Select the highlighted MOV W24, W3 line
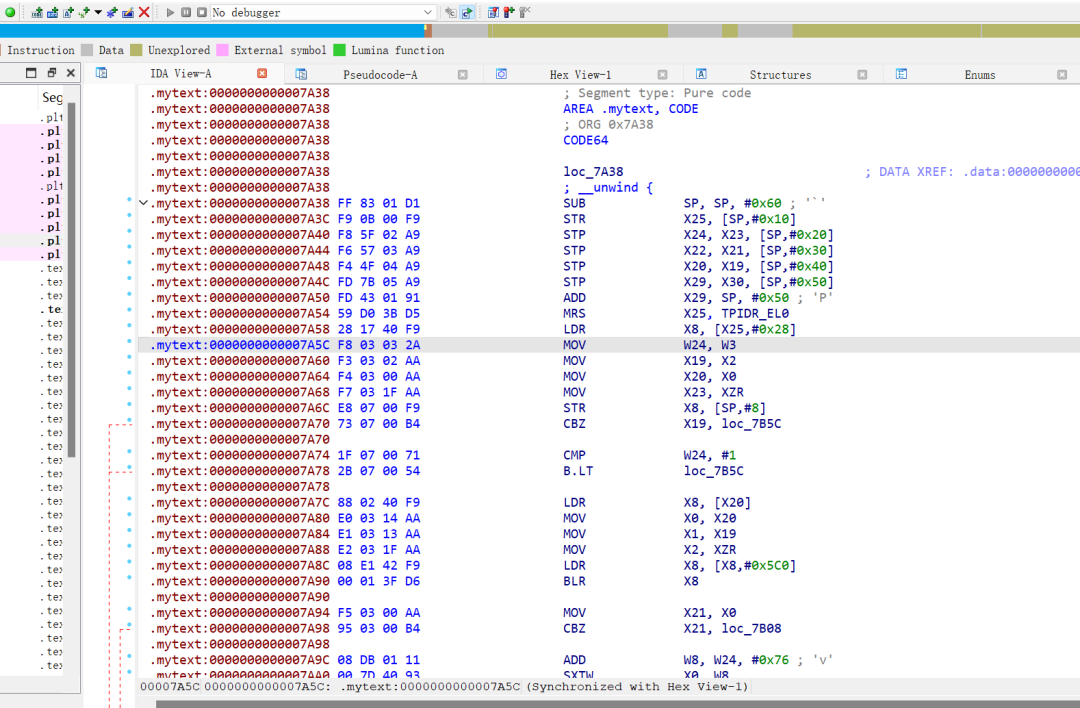Image resolution: width=1080 pixels, height=708 pixels. (609, 345)
